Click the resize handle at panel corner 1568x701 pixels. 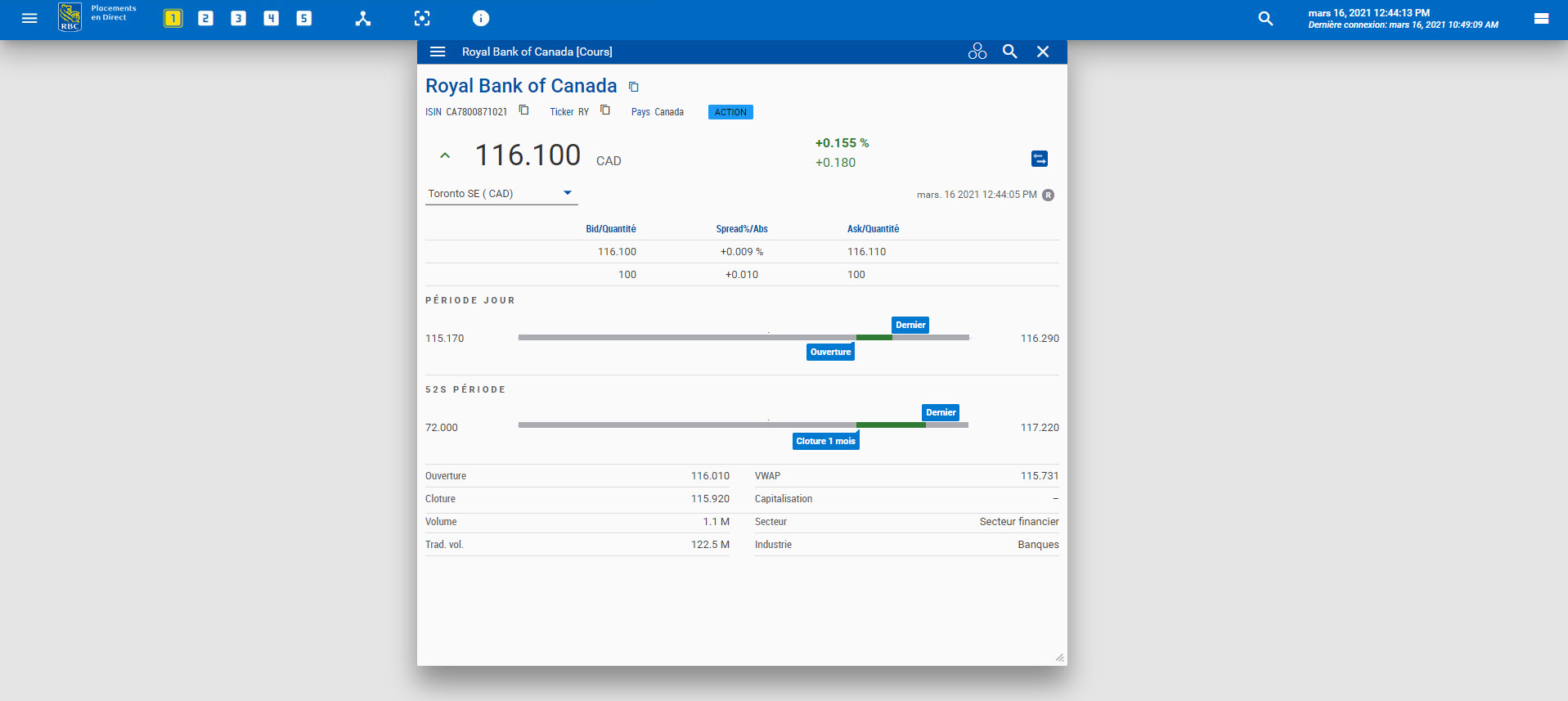(1060, 658)
